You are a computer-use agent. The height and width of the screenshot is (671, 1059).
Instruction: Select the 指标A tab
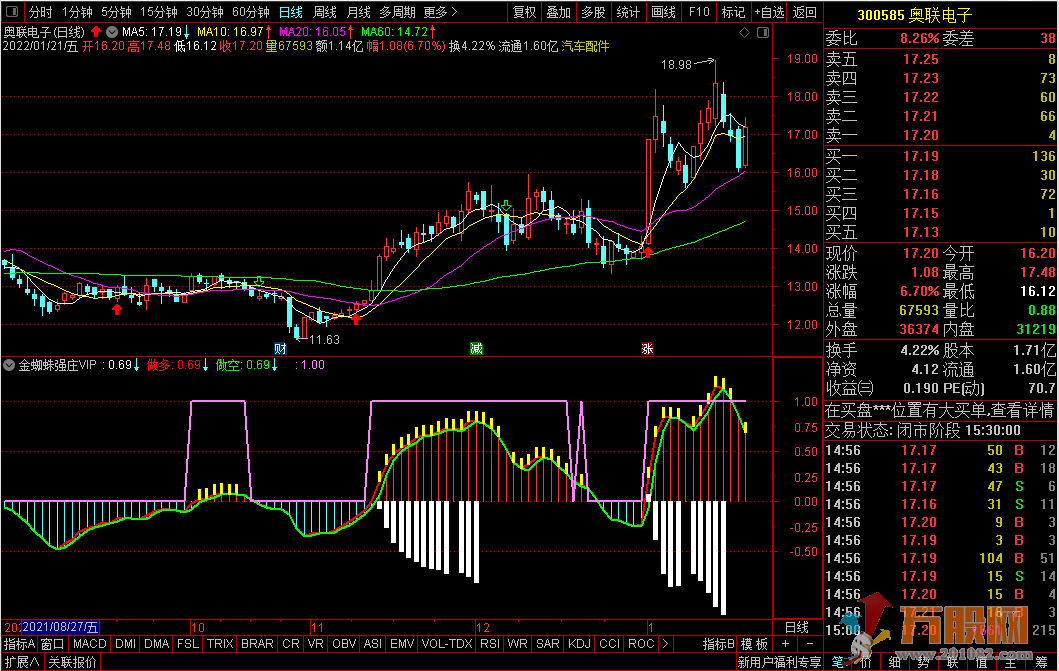19,644
